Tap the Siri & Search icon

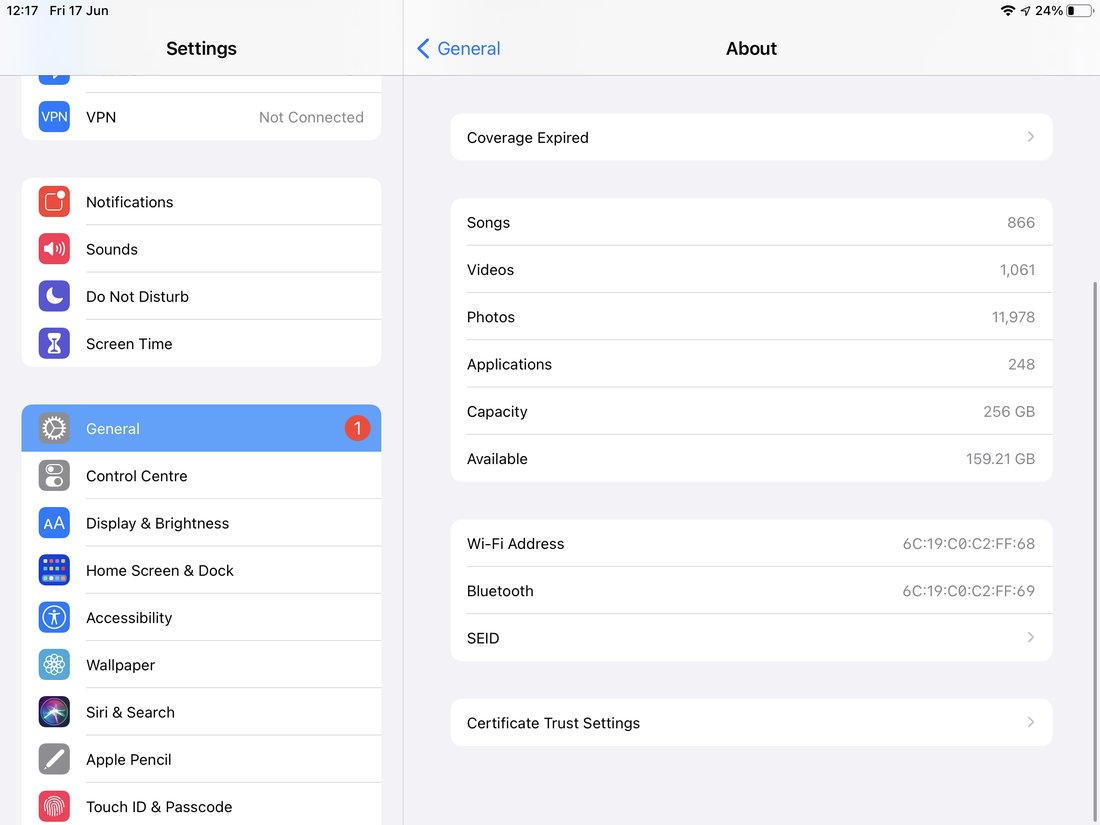pyautogui.click(x=54, y=712)
